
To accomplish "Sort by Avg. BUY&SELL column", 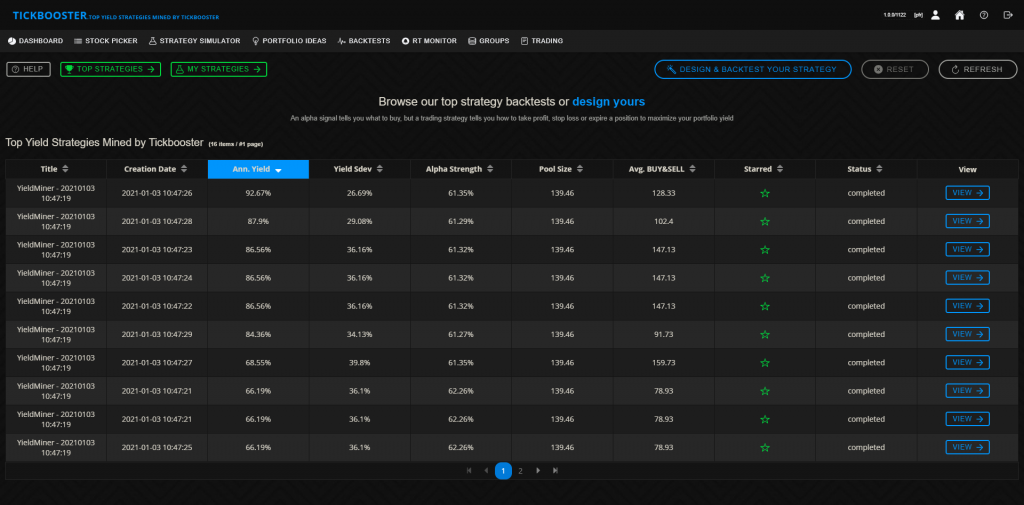I will [664, 169].
